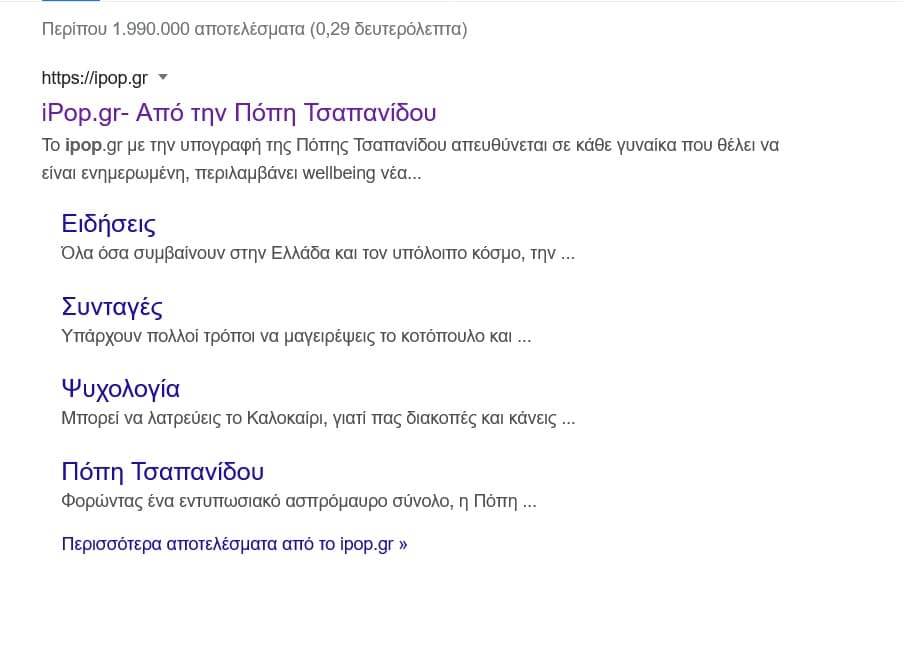The height and width of the screenshot is (662, 907).
Task: Open the Ειδήσεις sitelink
Action: click(x=109, y=223)
